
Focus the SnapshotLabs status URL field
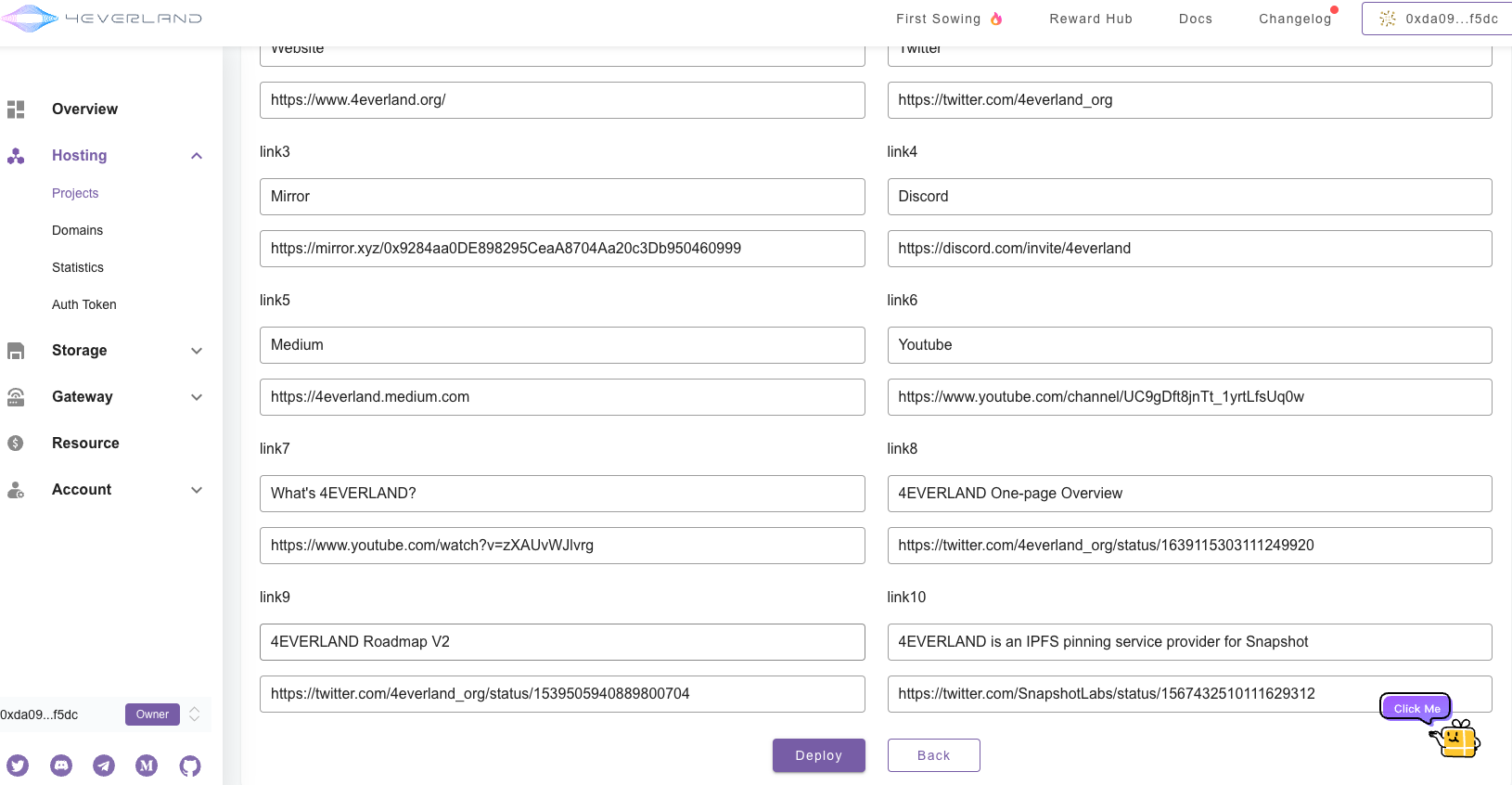pos(1189,694)
